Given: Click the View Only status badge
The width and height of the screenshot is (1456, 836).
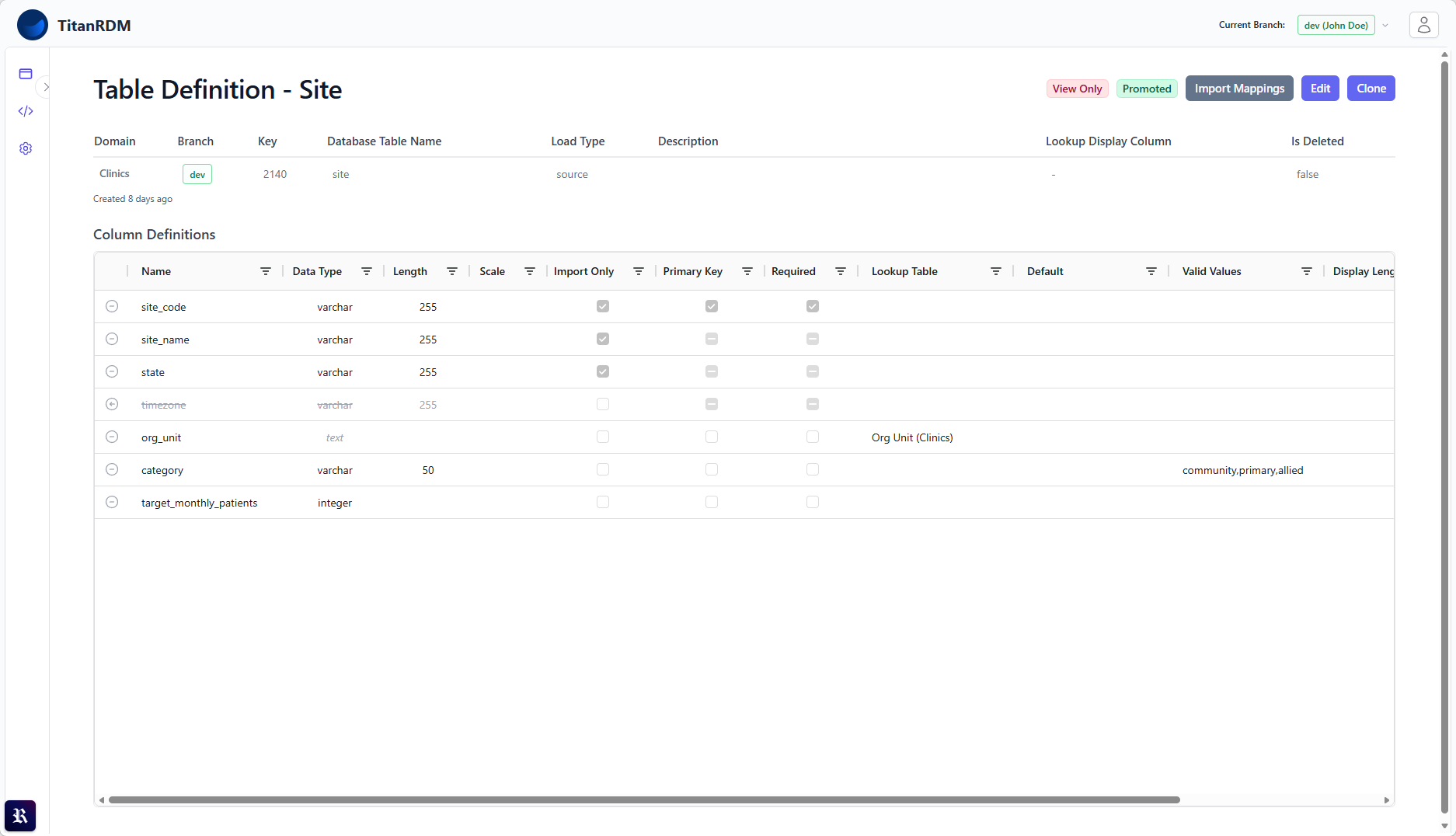Looking at the screenshot, I should (x=1077, y=89).
